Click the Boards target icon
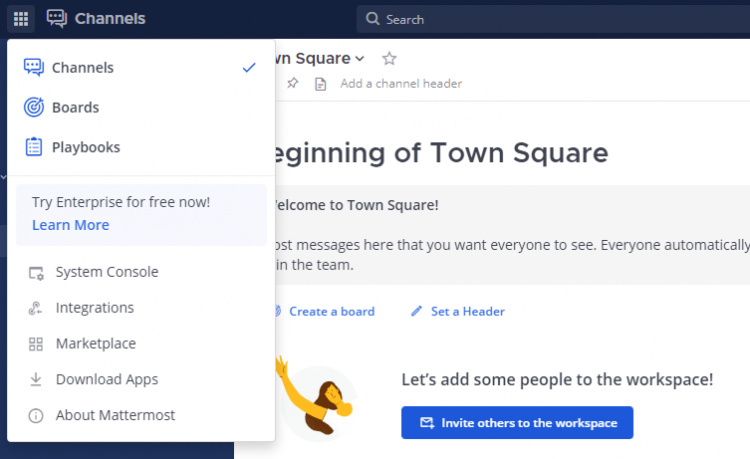Image resolution: width=750 pixels, height=459 pixels. click(34, 107)
